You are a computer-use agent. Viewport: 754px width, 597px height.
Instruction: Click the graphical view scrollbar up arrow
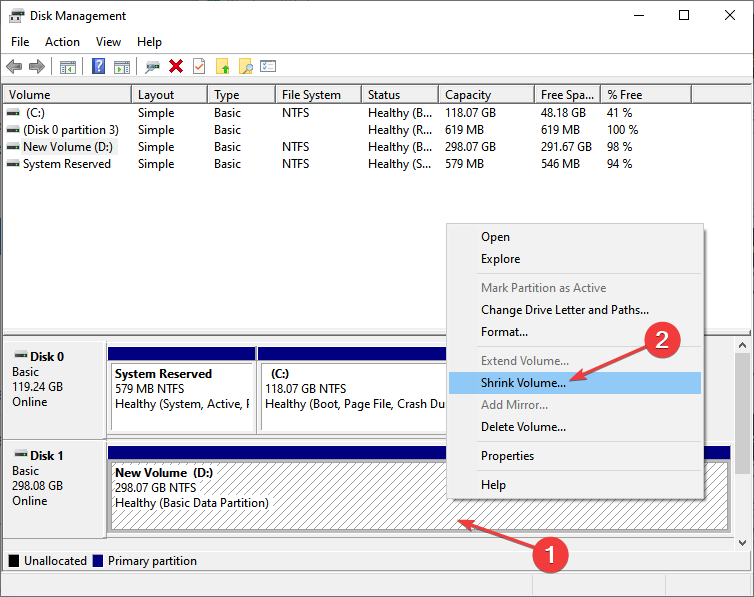click(x=742, y=345)
